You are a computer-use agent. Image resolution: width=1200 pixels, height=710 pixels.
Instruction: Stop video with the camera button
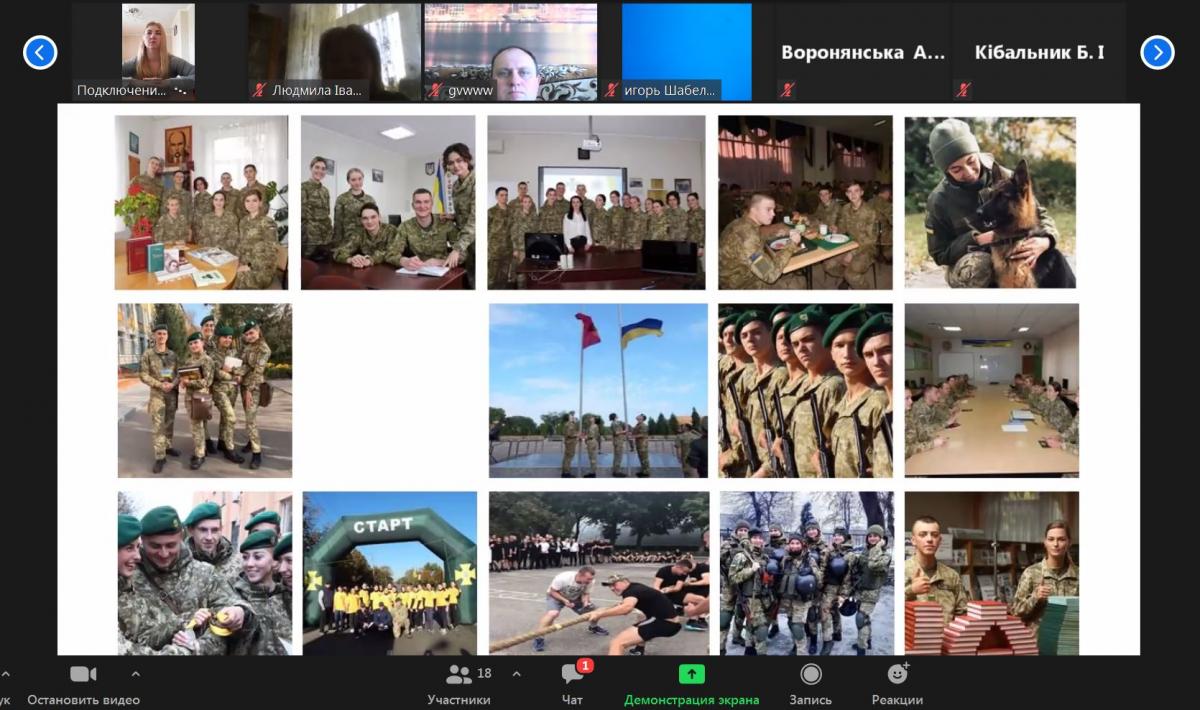tap(83, 674)
